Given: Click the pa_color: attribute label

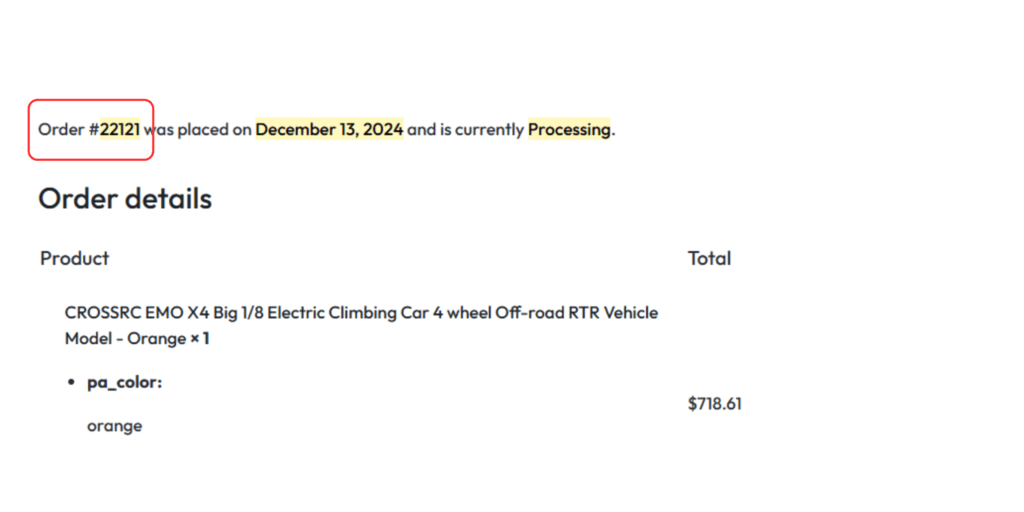Looking at the screenshot, I should tap(124, 382).
